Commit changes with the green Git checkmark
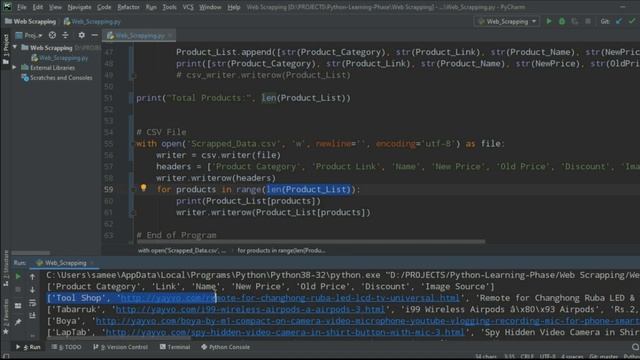The width and height of the screenshot is (640, 360). point(632,21)
